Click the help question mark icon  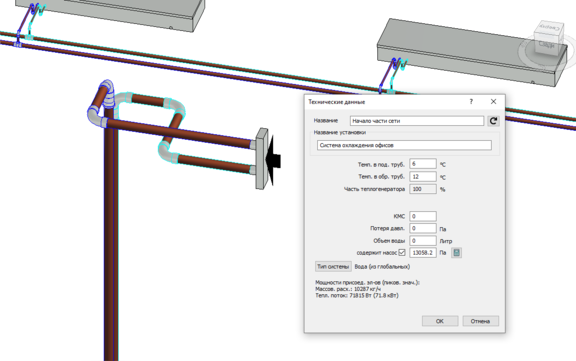tap(471, 102)
